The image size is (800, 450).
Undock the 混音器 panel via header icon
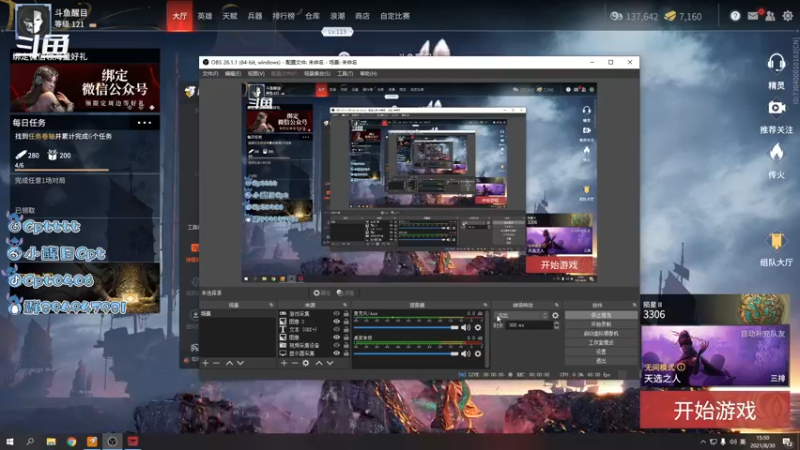coord(485,305)
